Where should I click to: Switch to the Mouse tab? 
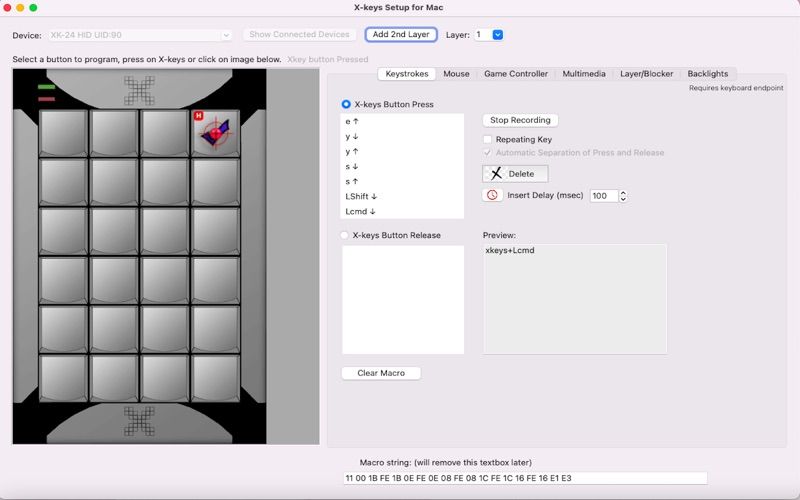[456, 74]
